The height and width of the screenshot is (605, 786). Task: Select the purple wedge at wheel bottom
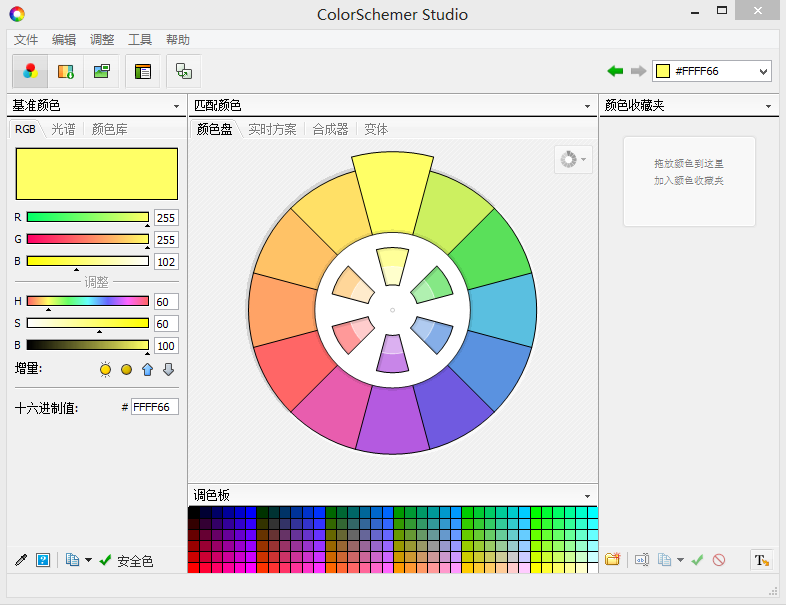(x=392, y=421)
